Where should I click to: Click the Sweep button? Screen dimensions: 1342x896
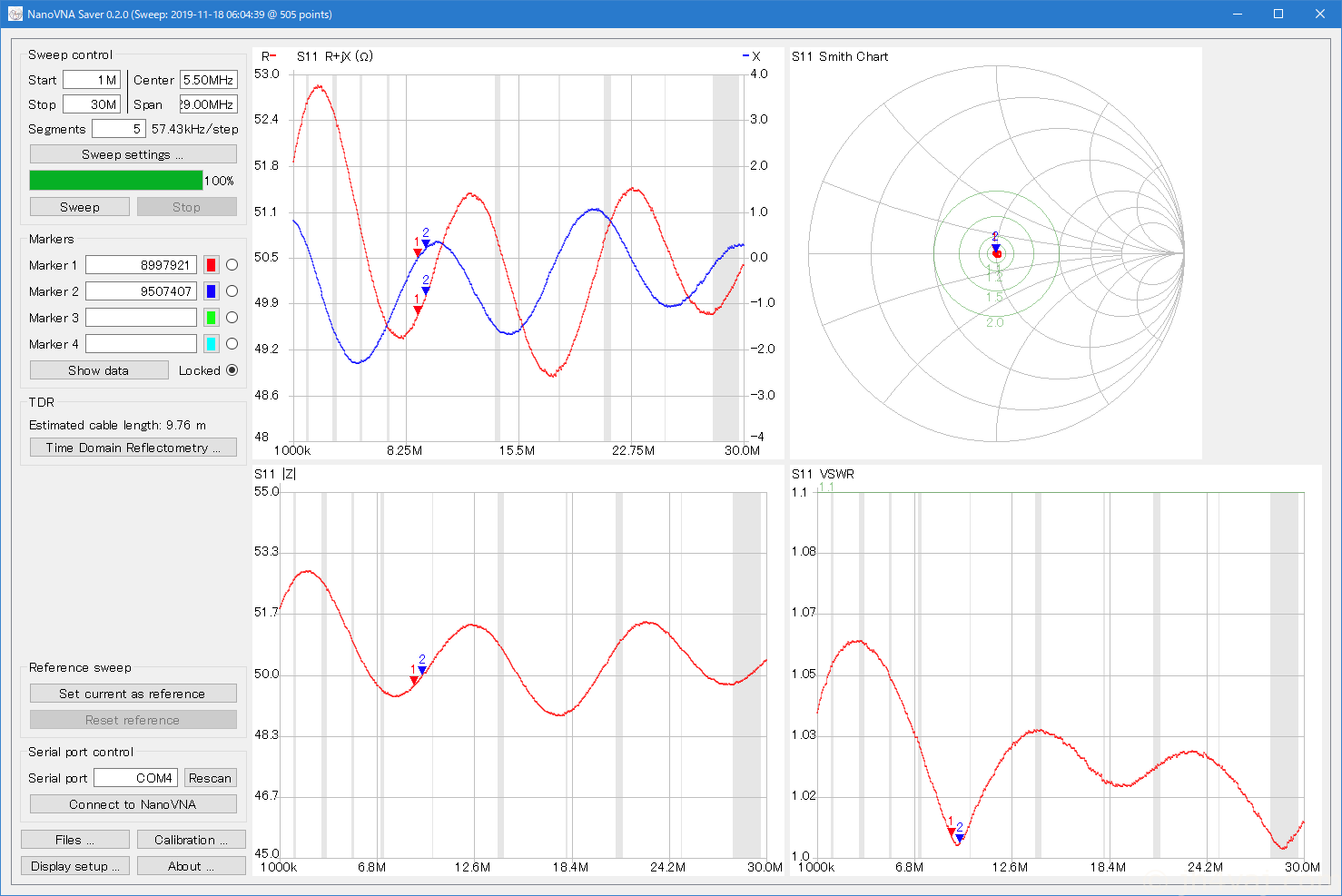click(x=80, y=207)
